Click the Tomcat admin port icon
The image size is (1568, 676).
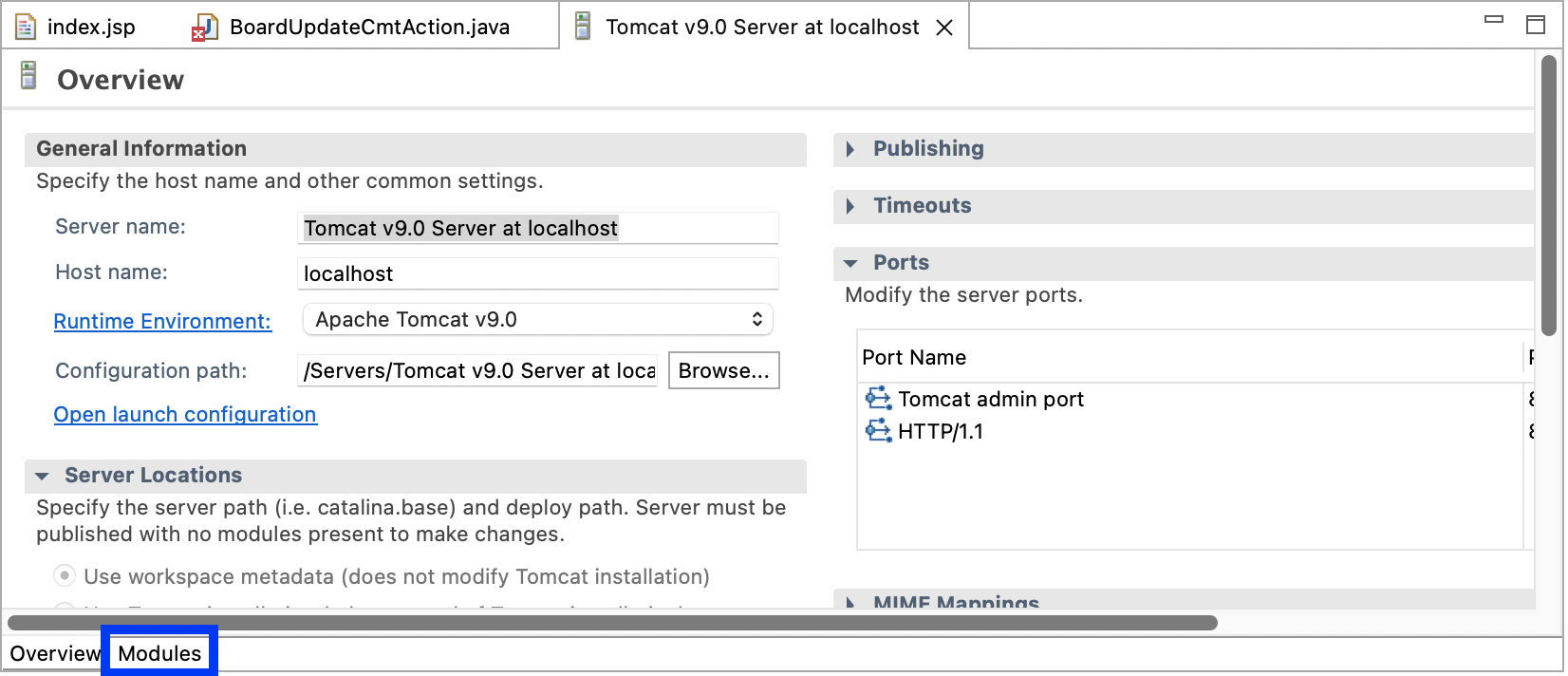(878, 398)
